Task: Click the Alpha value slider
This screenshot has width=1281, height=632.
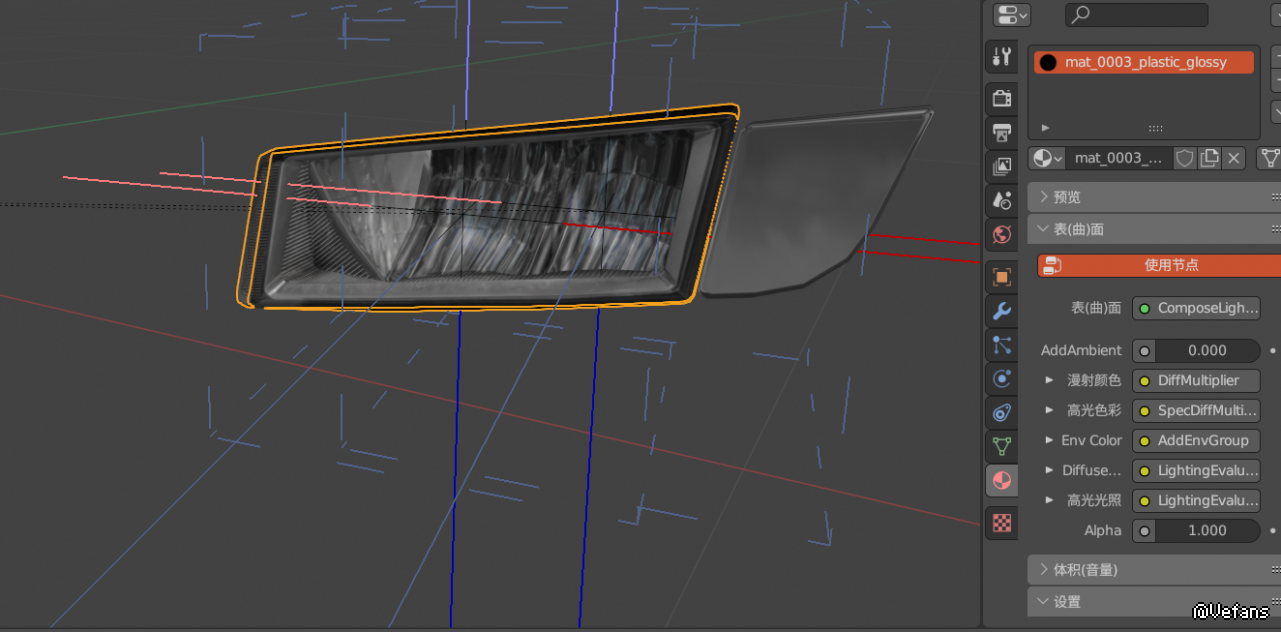Action: point(1196,531)
